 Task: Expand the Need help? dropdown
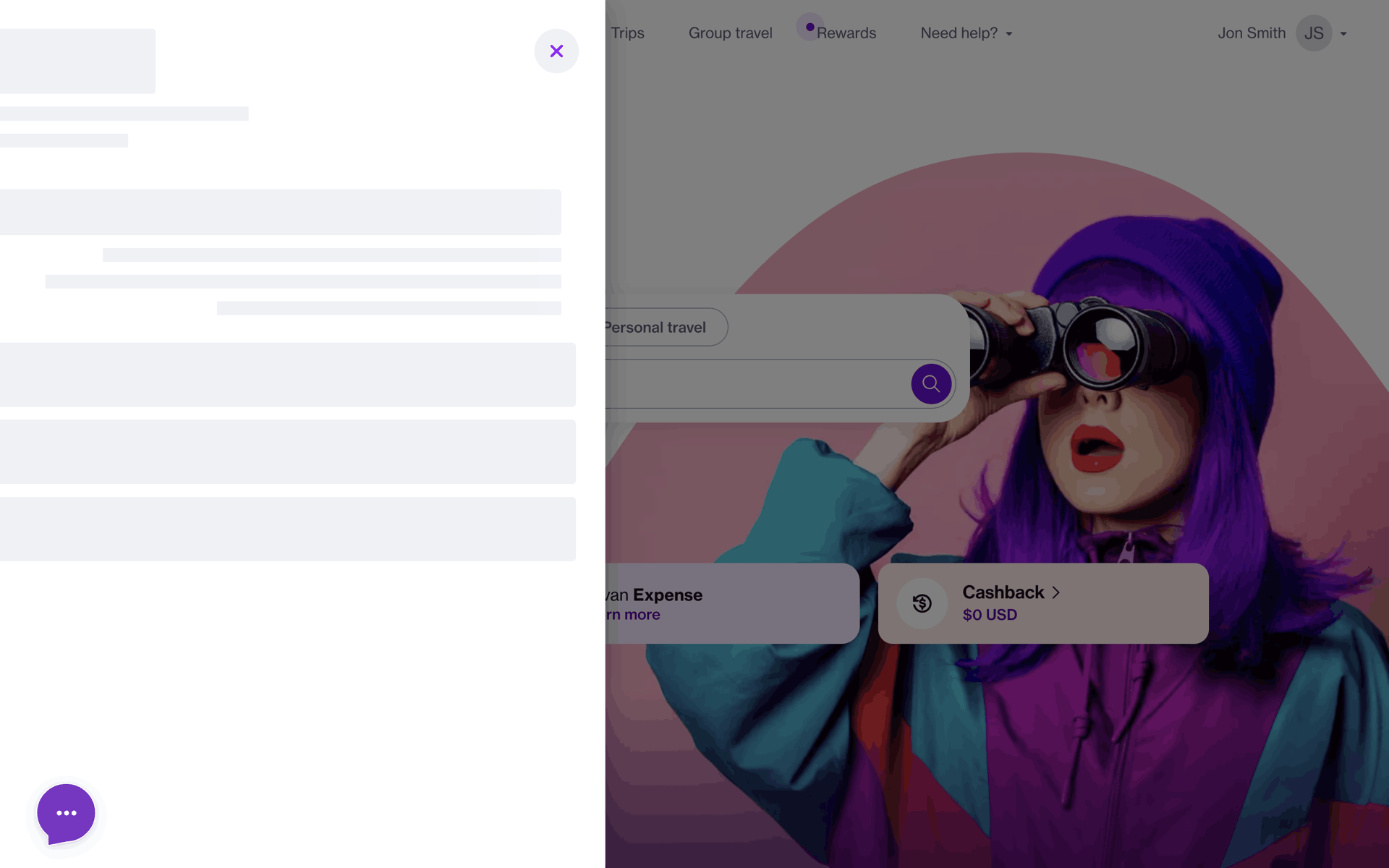pyautogui.click(x=967, y=33)
